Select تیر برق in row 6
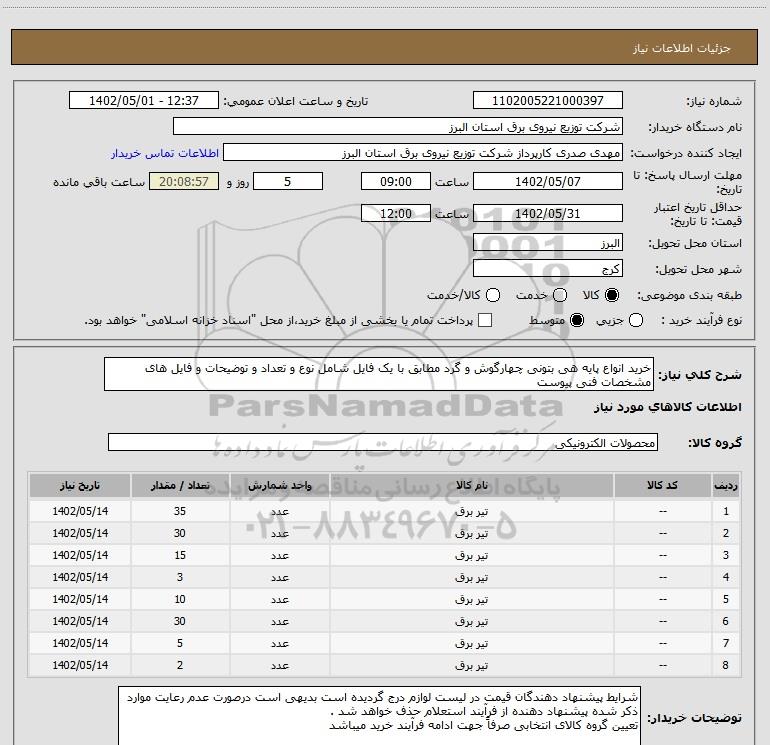The width and height of the screenshot is (770, 745). [x=471, y=622]
